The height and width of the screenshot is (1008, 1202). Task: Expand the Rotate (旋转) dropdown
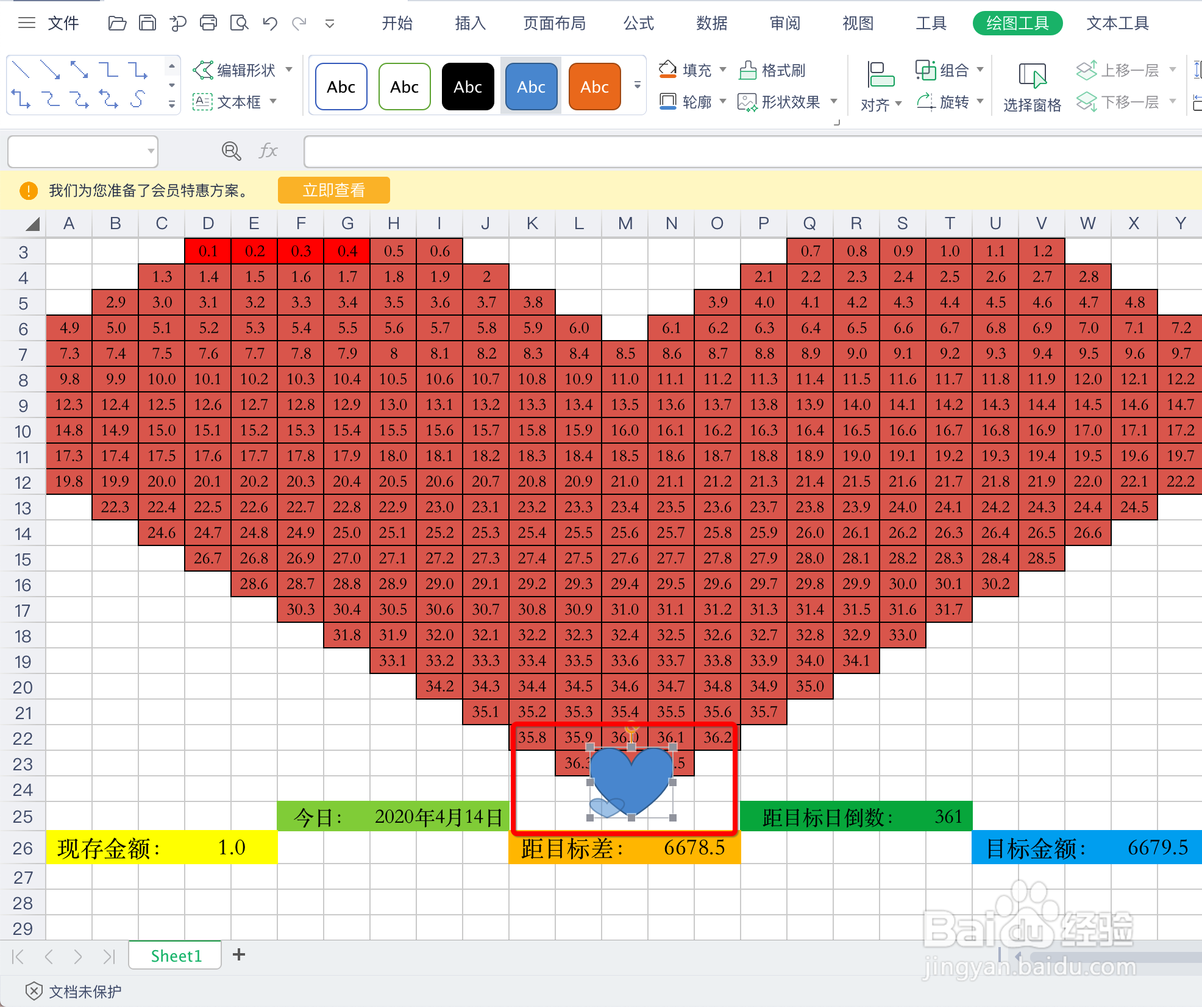click(980, 102)
